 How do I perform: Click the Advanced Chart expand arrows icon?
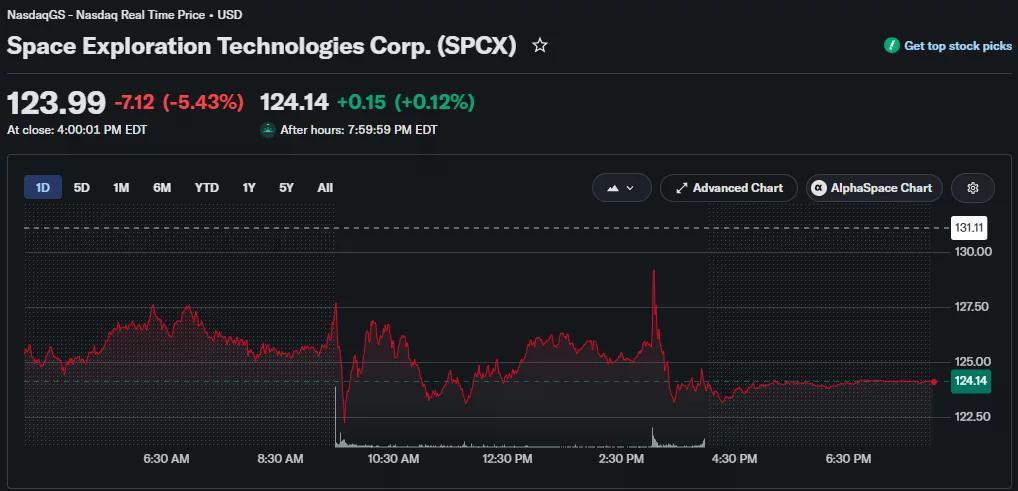(681, 188)
